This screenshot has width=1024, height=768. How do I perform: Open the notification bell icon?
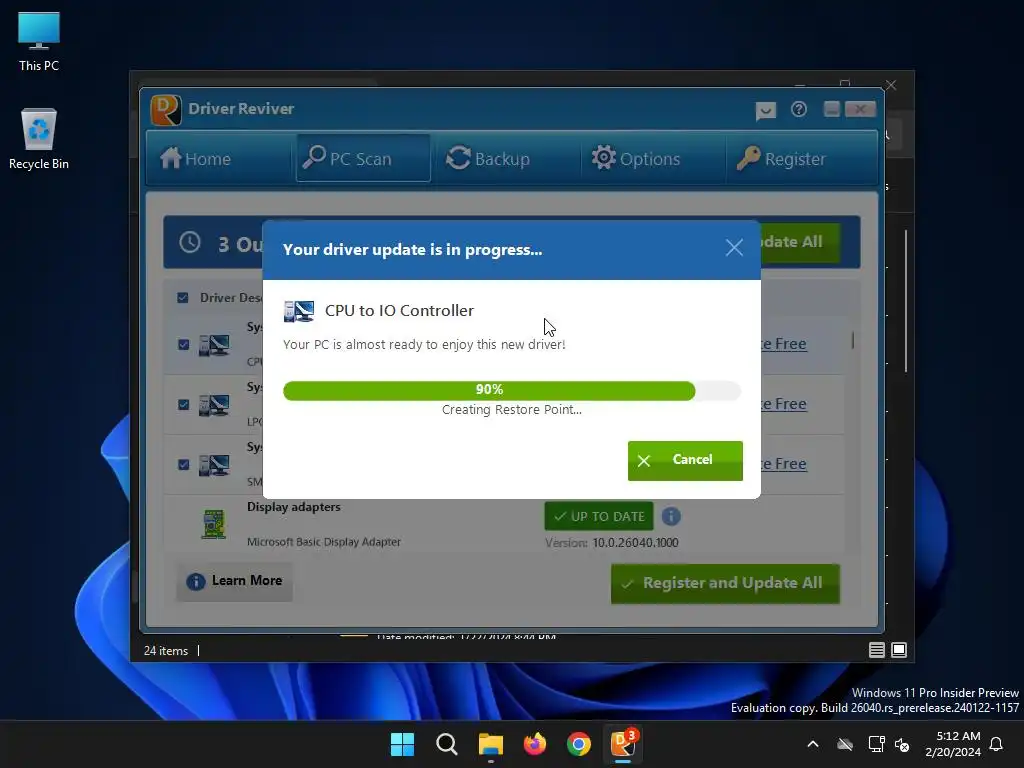996,744
